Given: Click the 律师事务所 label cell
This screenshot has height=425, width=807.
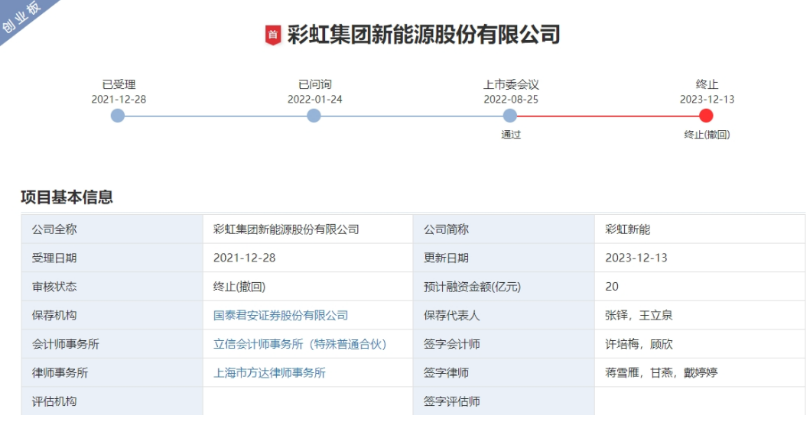Looking at the screenshot, I should [112, 373].
